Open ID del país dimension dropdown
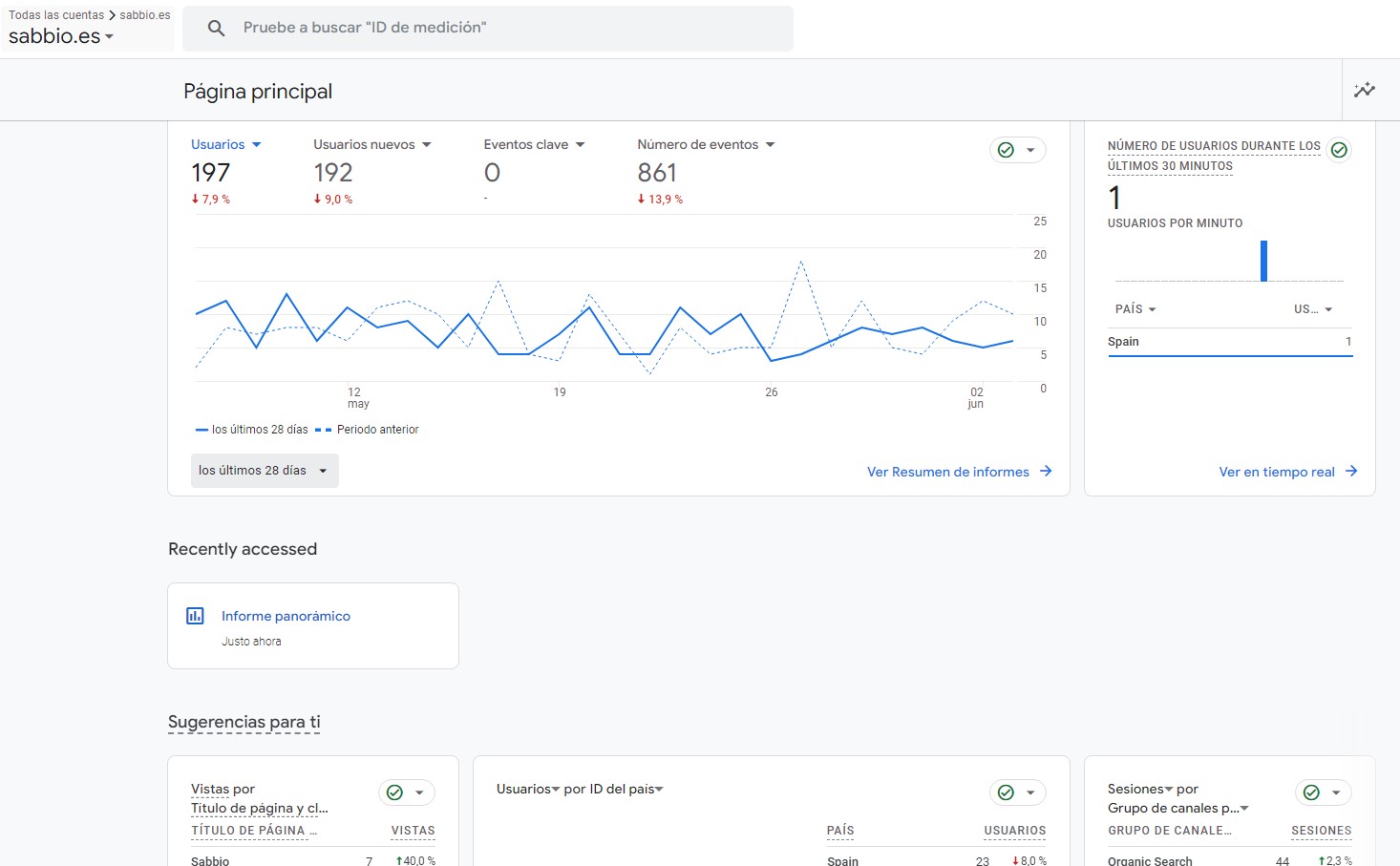This screenshot has width=1400, height=866. (626, 789)
